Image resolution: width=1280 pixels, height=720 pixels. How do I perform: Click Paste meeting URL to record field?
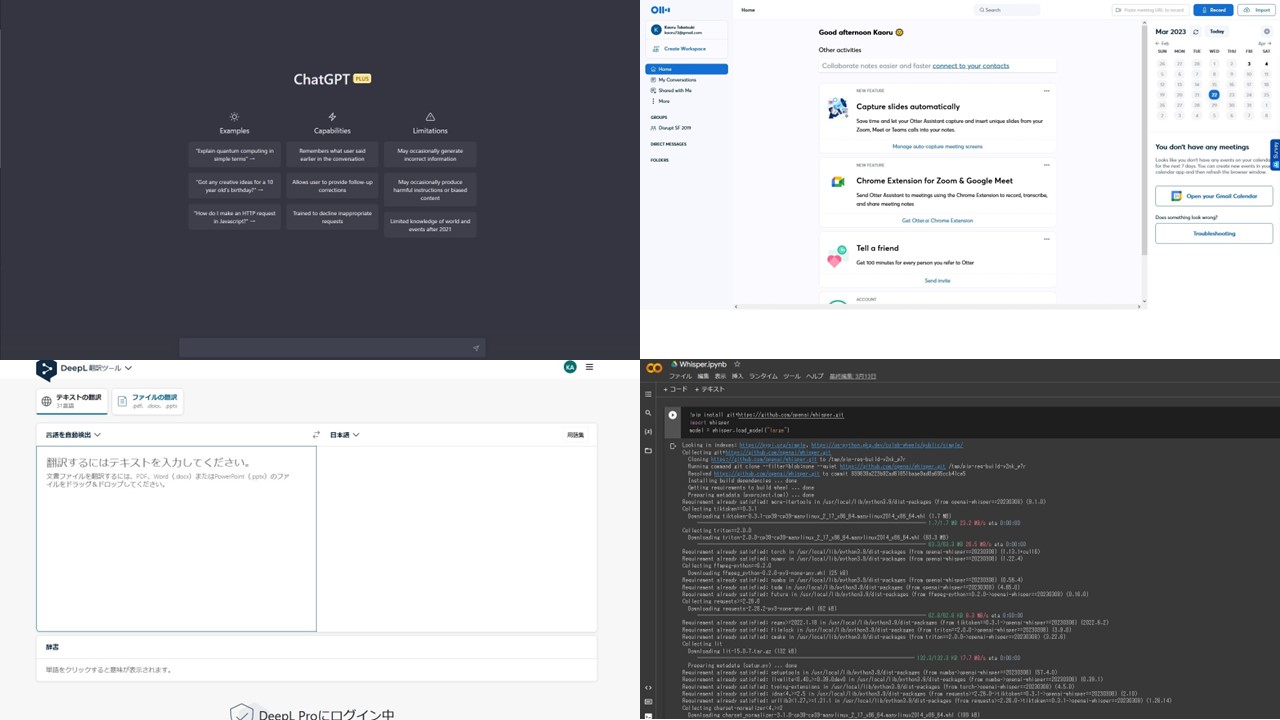point(1150,10)
